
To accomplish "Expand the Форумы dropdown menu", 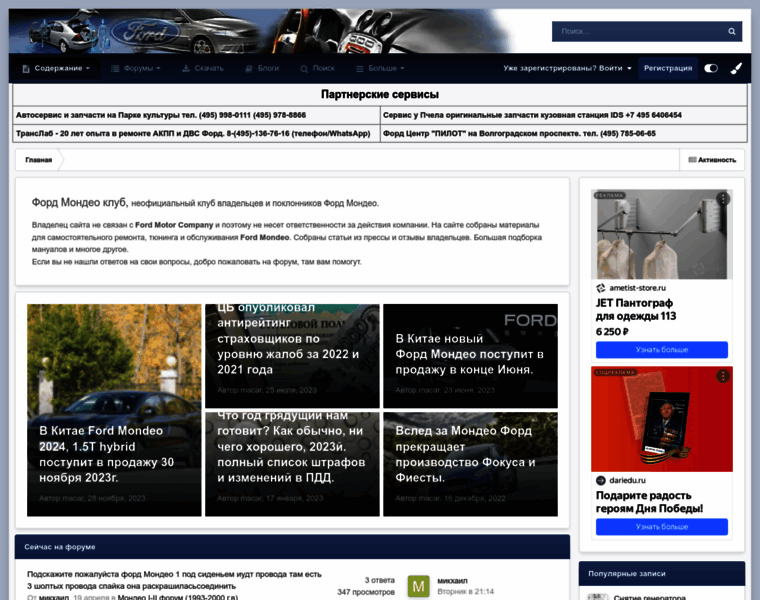I will [136, 68].
